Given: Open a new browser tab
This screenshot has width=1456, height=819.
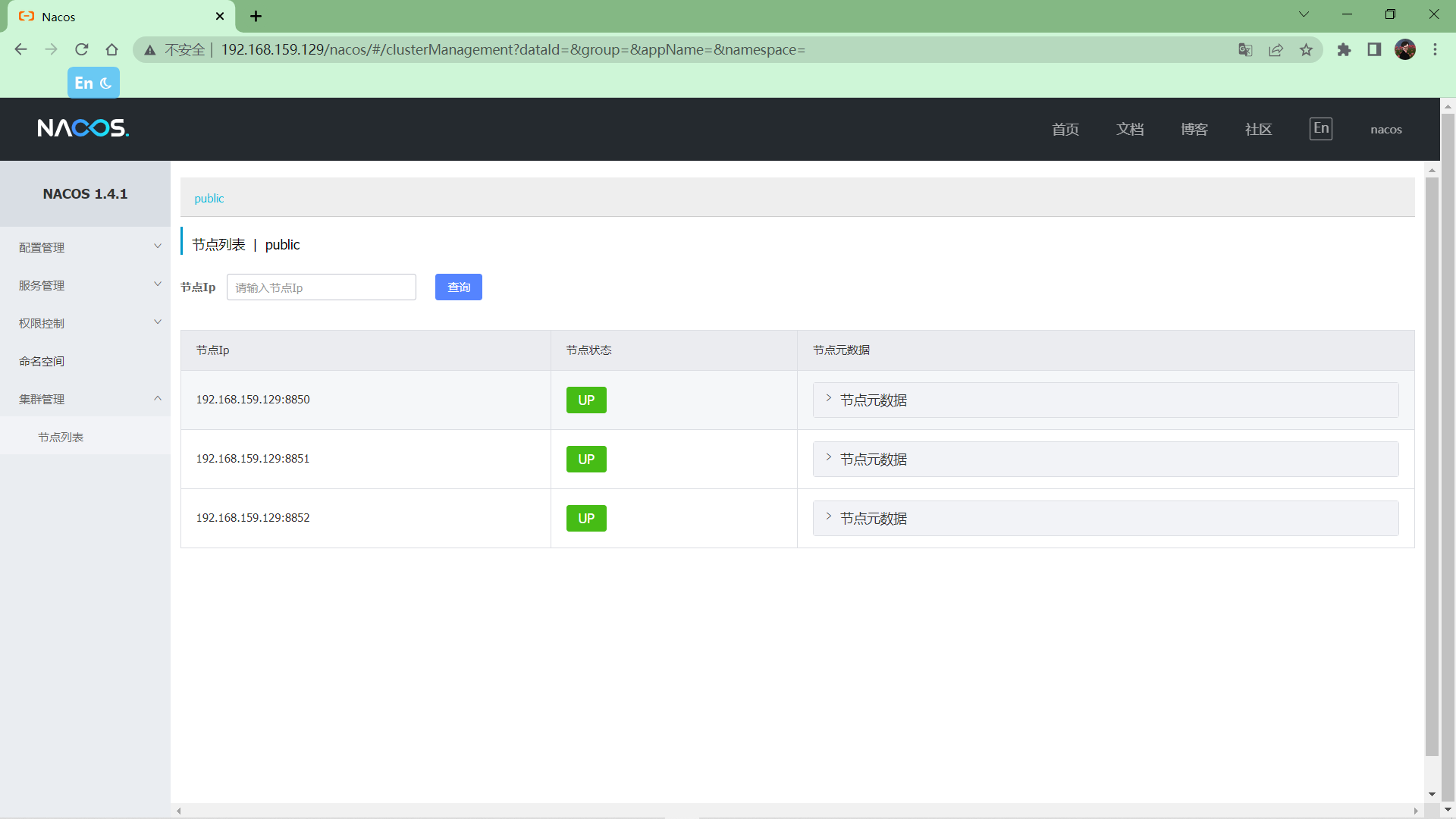Looking at the screenshot, I should (256, 16).
